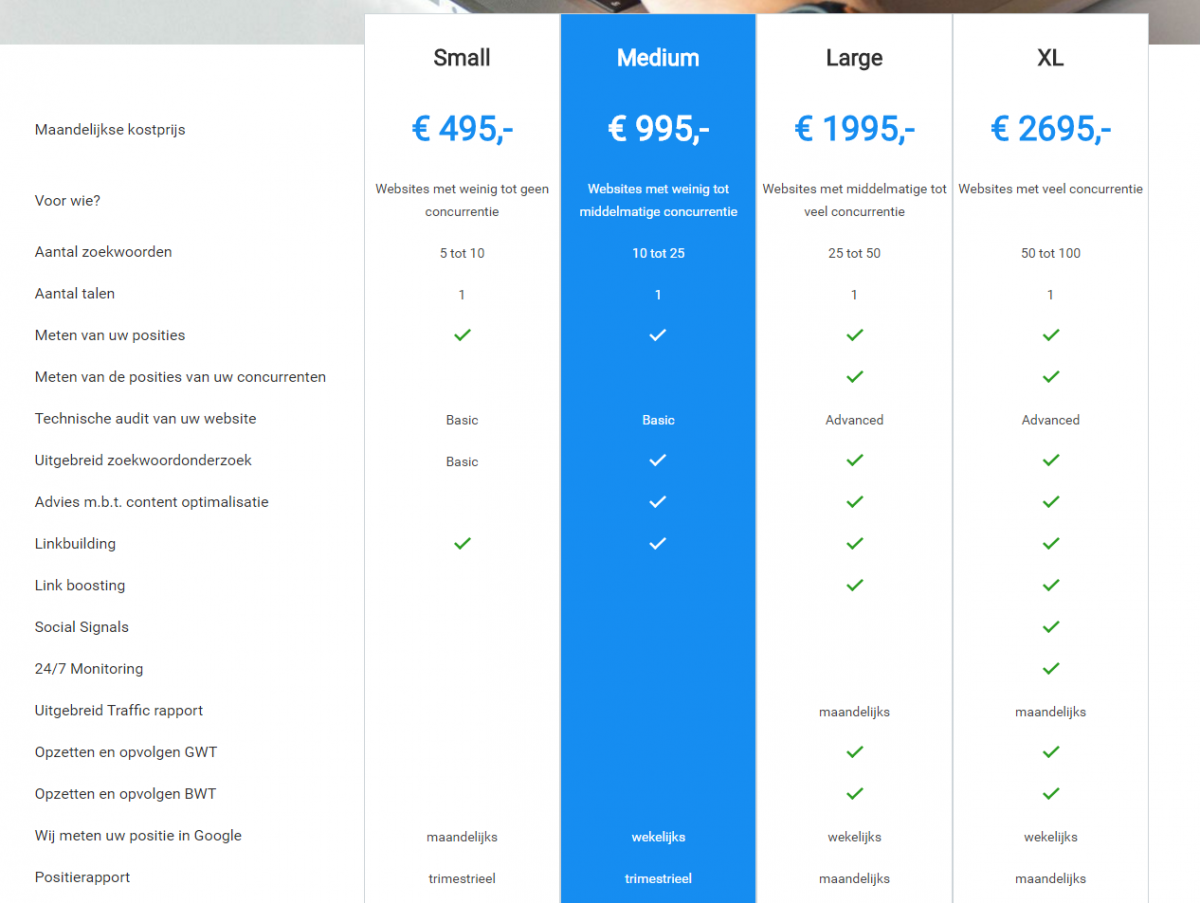1200x903 pixels.
Task: Select the Small plan header
Action: [x=462, y=58]
